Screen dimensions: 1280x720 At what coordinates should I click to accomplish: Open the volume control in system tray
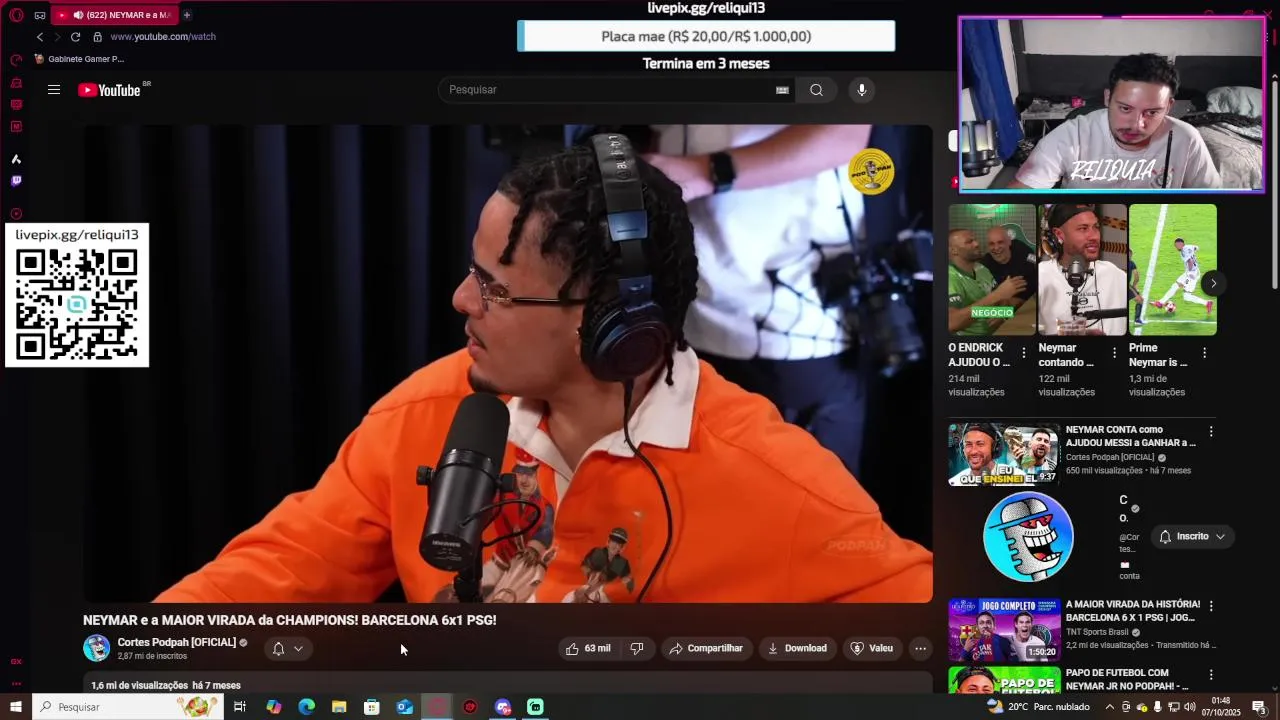[x=1189, y=707]
